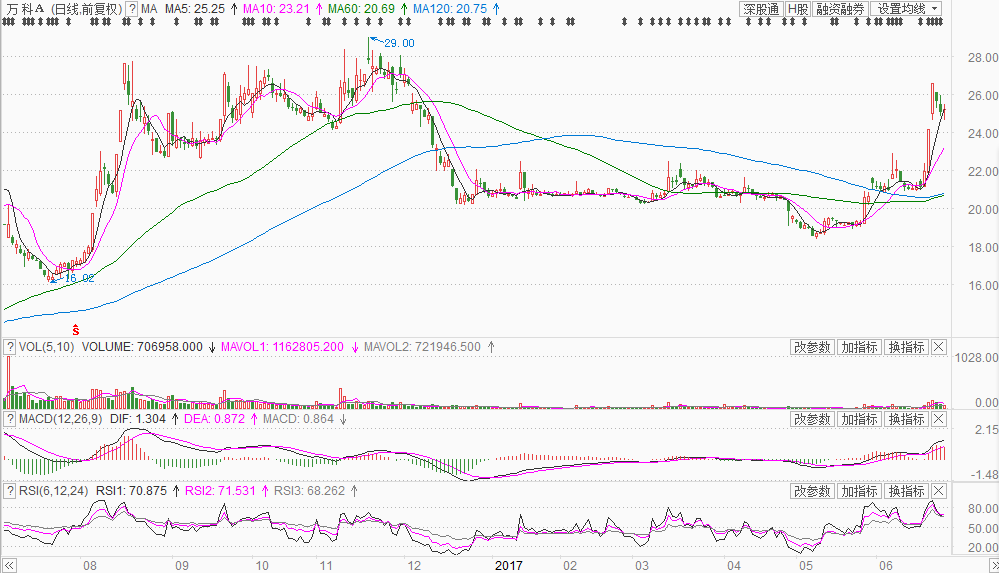The image size is (999, 573).
Task: Click 换指标 in the MACD panel
Action: pos(906,419)
